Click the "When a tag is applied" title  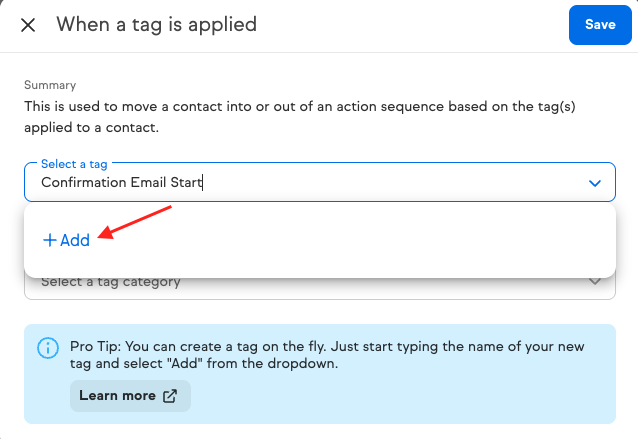[156, 24]
